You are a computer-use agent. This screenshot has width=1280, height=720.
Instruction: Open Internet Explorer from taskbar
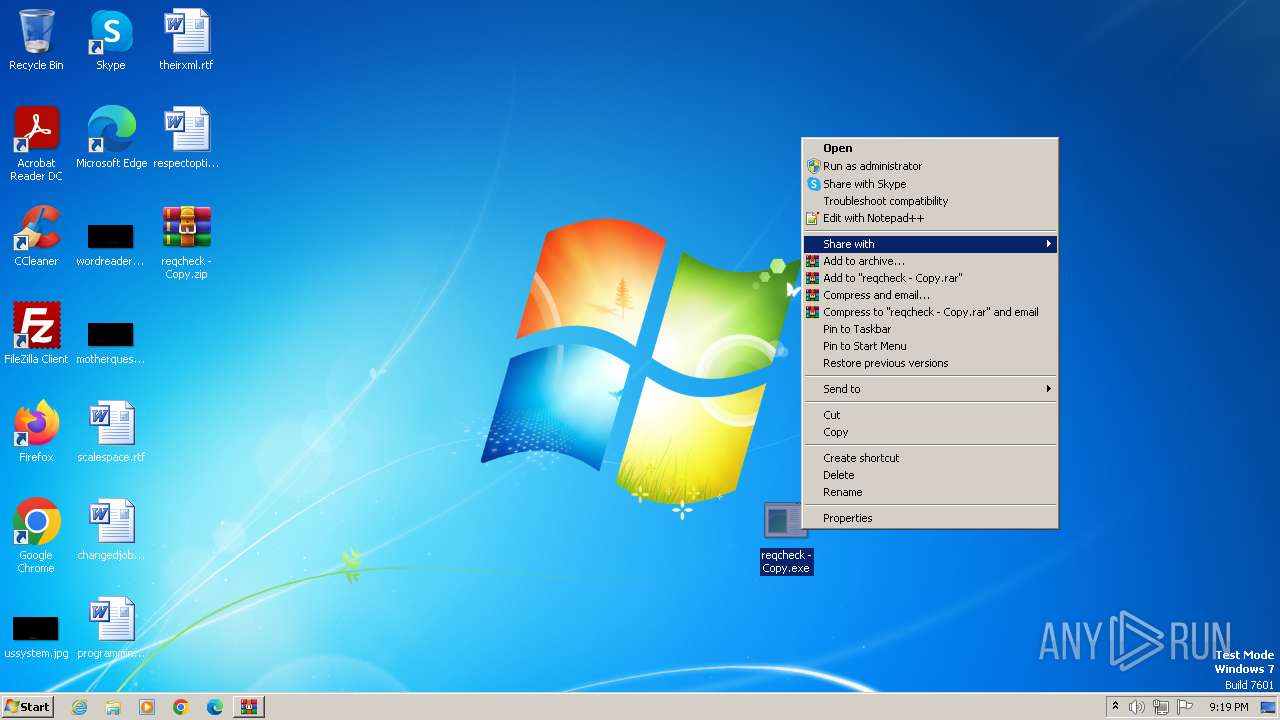[79, 707]
